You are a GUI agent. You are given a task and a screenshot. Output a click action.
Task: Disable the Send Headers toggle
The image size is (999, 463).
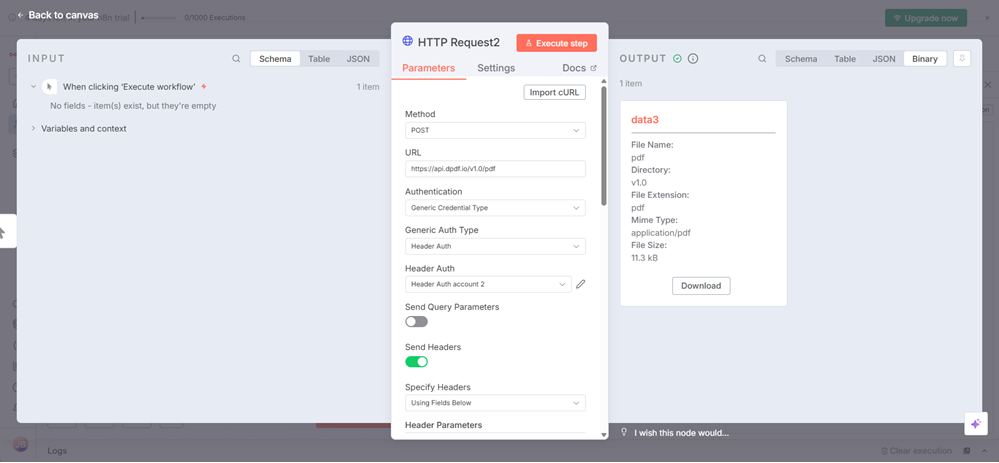416,362
